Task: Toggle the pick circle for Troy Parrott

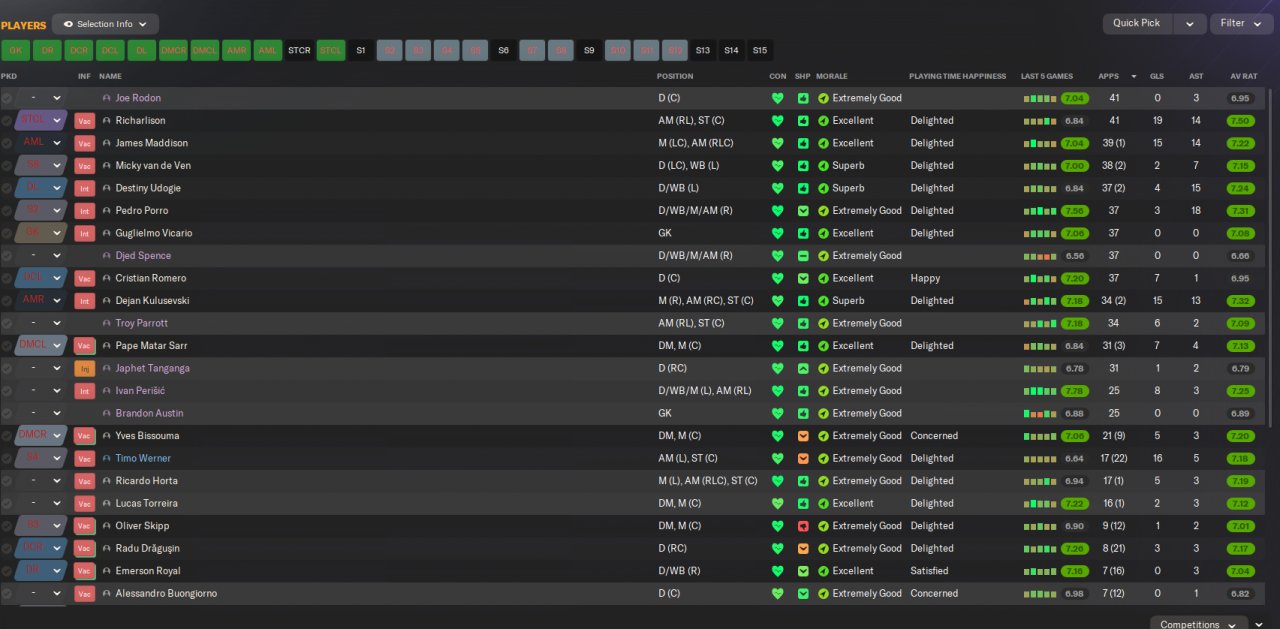Action: tap(7, 323)
